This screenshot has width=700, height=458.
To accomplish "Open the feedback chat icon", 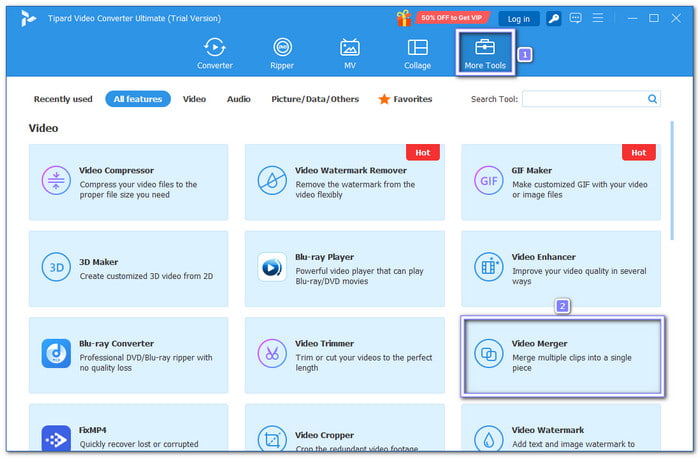I will click(575, 18).
